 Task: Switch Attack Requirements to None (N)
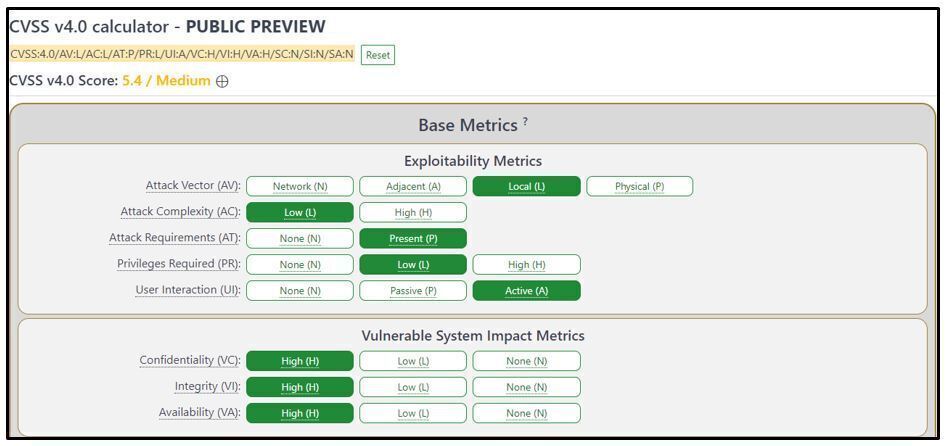click(x=300, y=238)
